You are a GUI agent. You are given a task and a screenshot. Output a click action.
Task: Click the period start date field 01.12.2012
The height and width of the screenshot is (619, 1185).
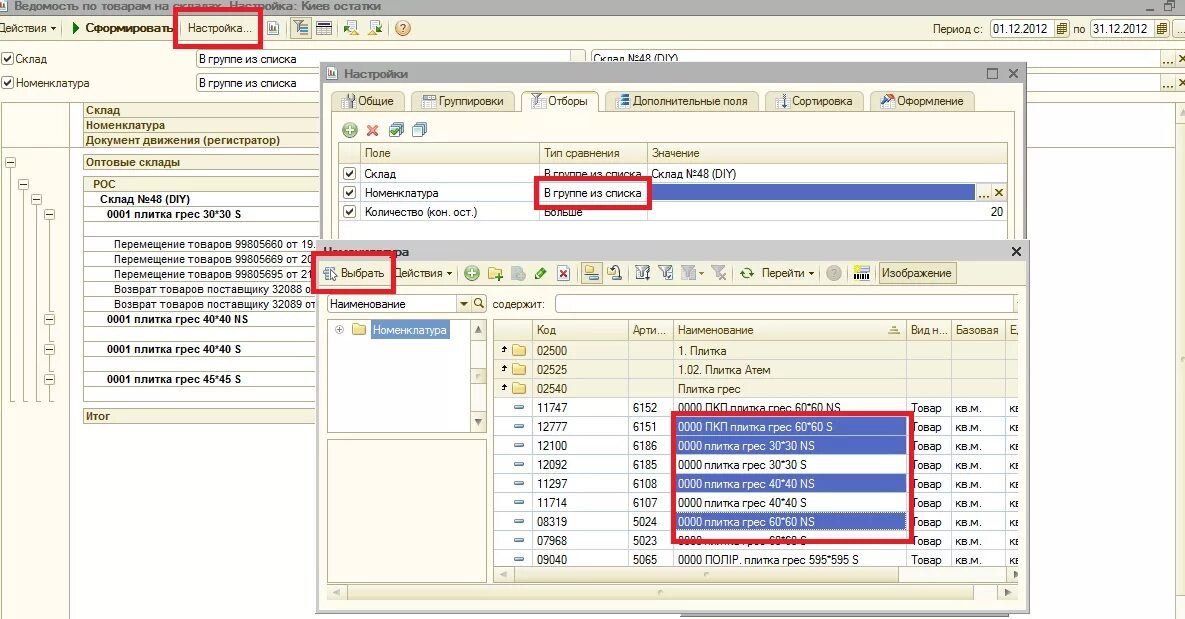[x=1021, y=29]
